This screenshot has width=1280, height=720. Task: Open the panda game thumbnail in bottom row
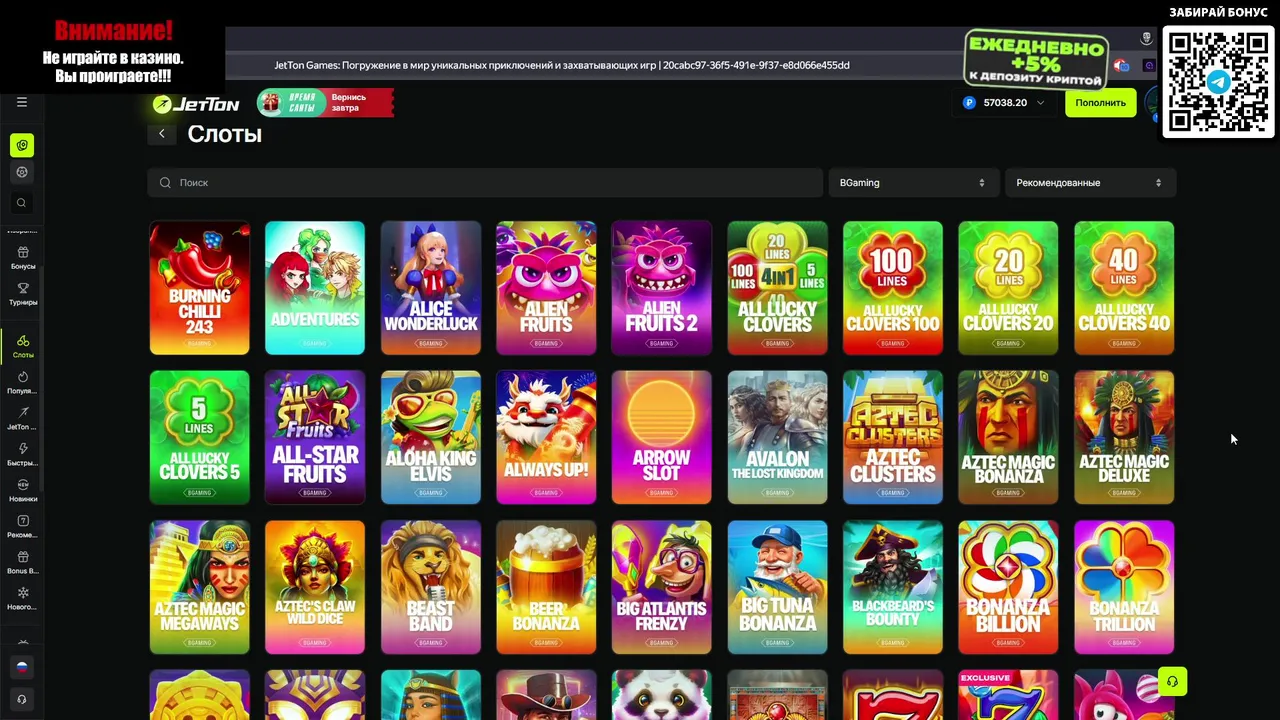(662, 695)
